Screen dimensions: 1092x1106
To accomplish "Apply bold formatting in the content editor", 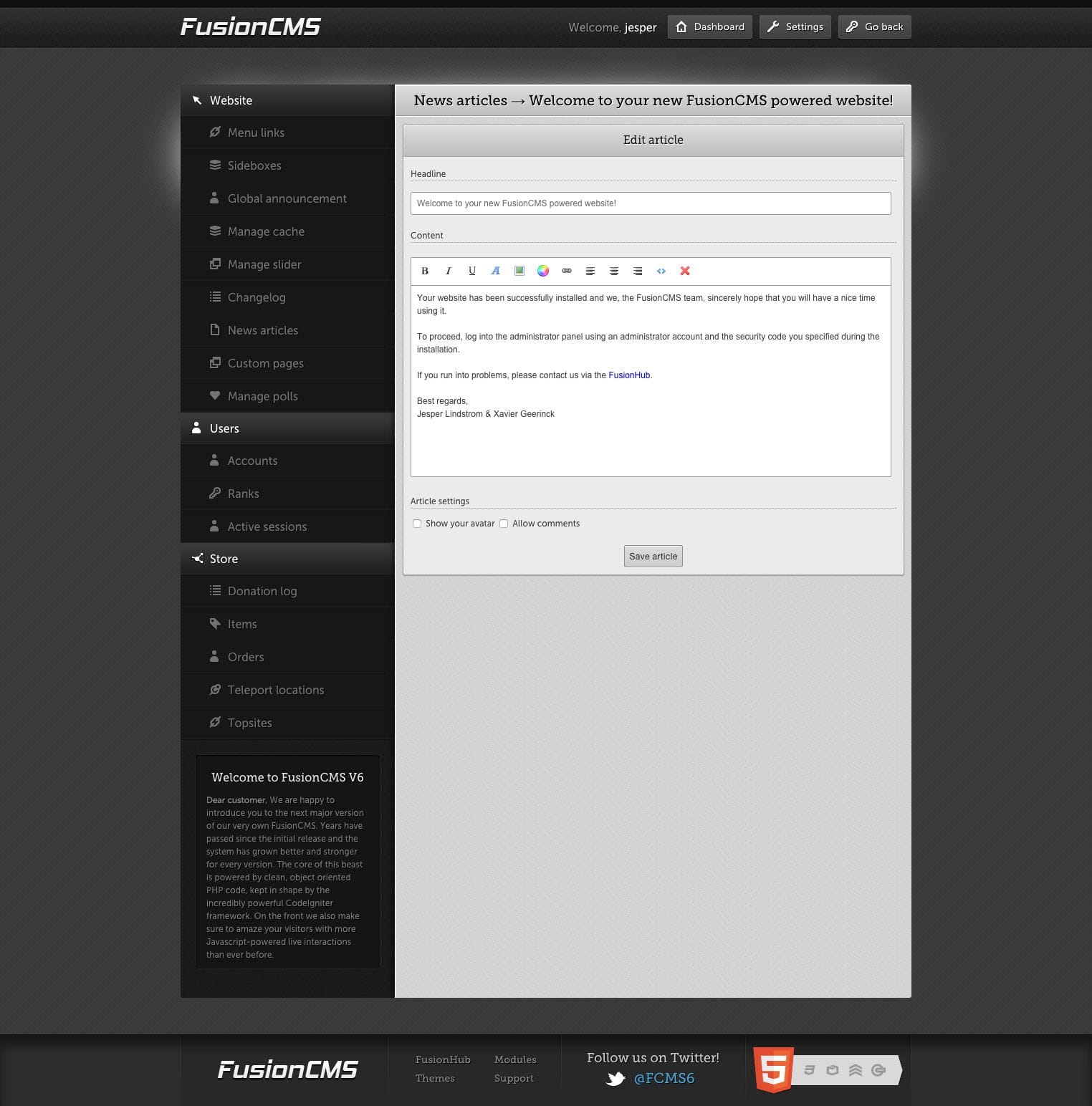I will 425,271.
